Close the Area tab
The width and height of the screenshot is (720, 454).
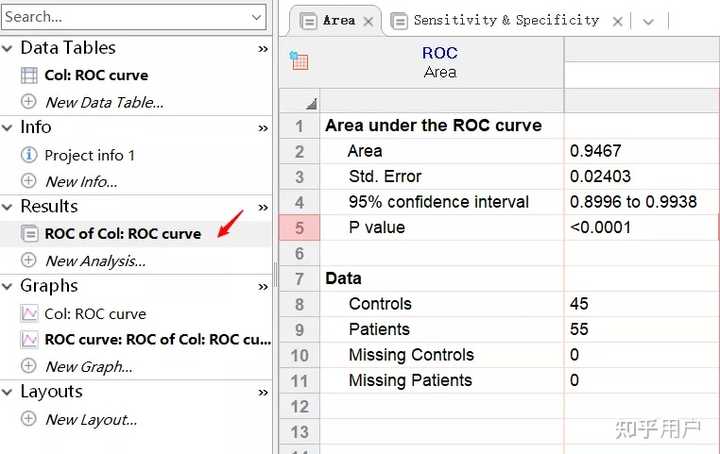click(368, 21)
